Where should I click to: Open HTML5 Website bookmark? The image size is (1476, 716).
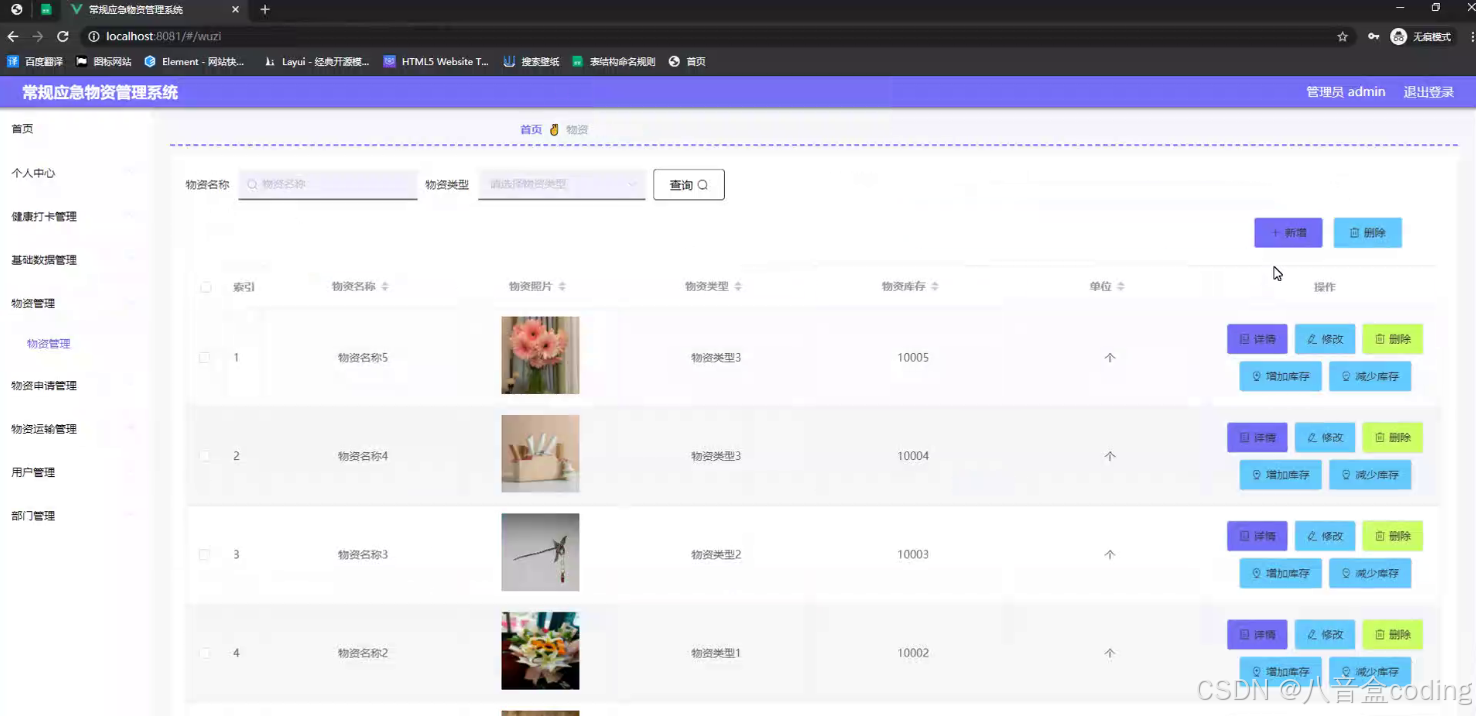tap(436, 61)
